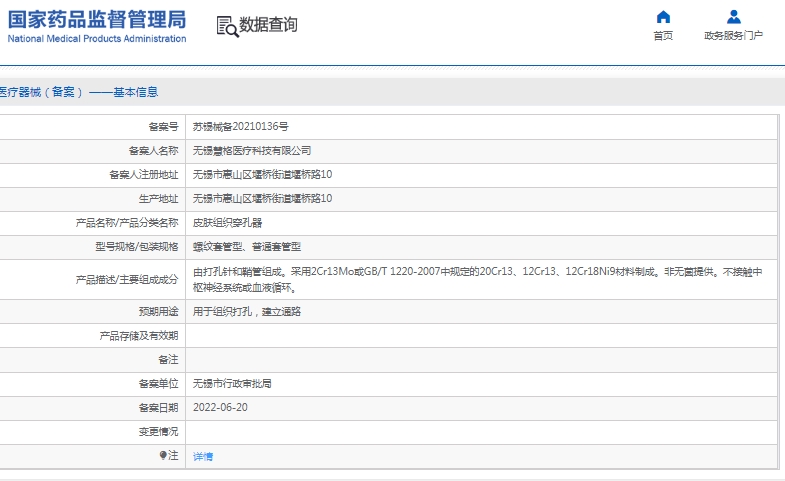Click the value 无锡市行政审批局
Image resolution: width=785 pixels, height=481 pixels.
point(232,383)
